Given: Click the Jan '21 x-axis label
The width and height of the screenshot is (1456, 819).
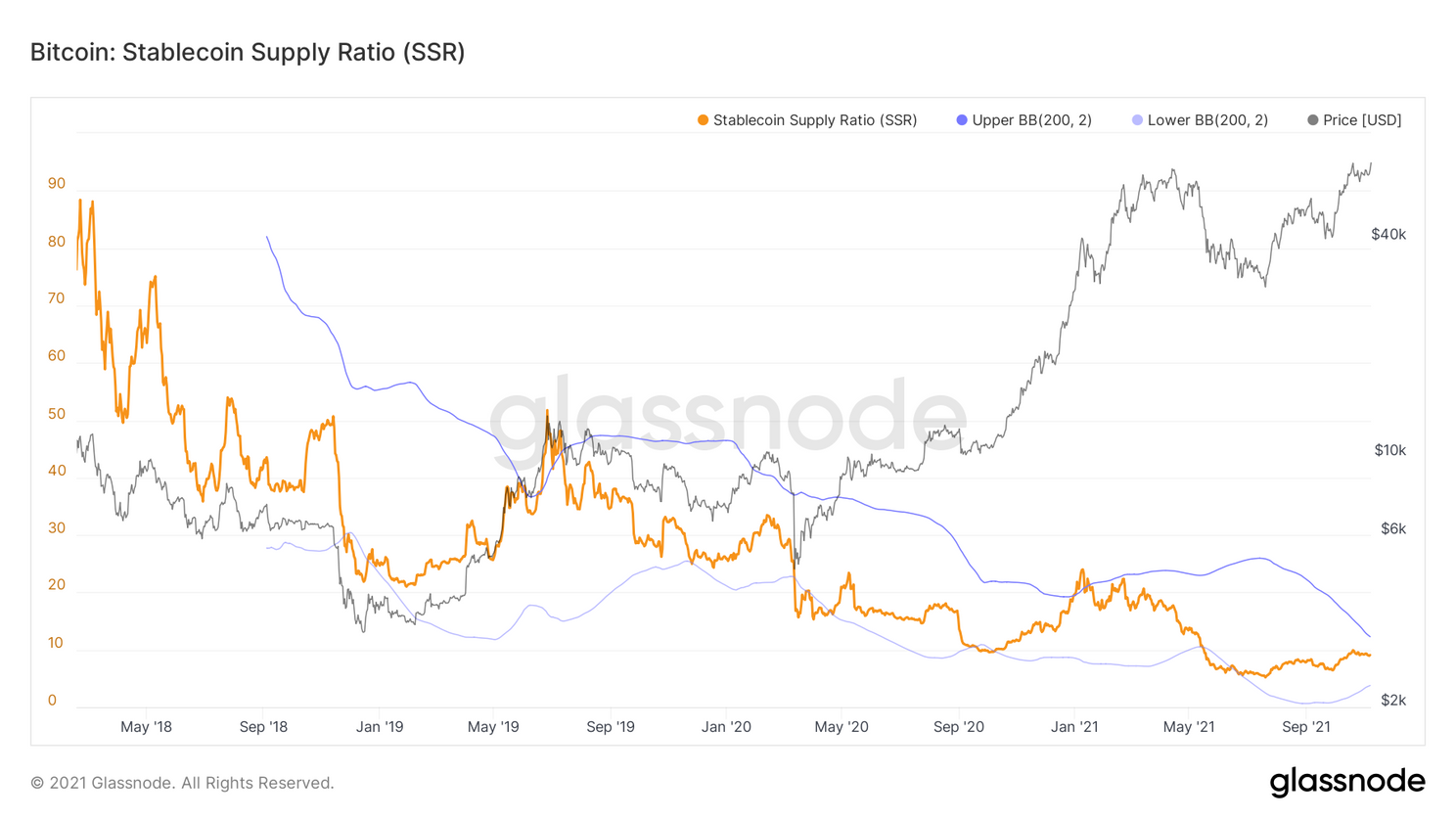Looking at the screenshot, I should [1074, 727].
